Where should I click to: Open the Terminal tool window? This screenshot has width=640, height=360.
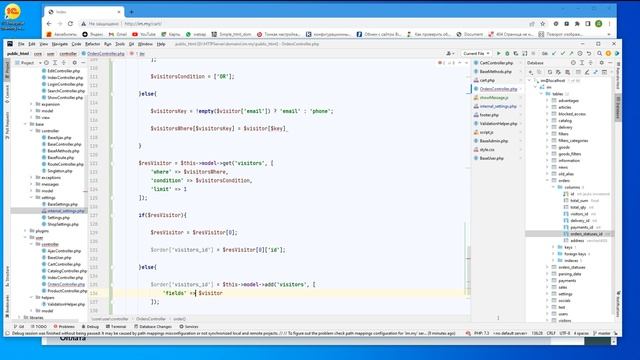point(116,327)
